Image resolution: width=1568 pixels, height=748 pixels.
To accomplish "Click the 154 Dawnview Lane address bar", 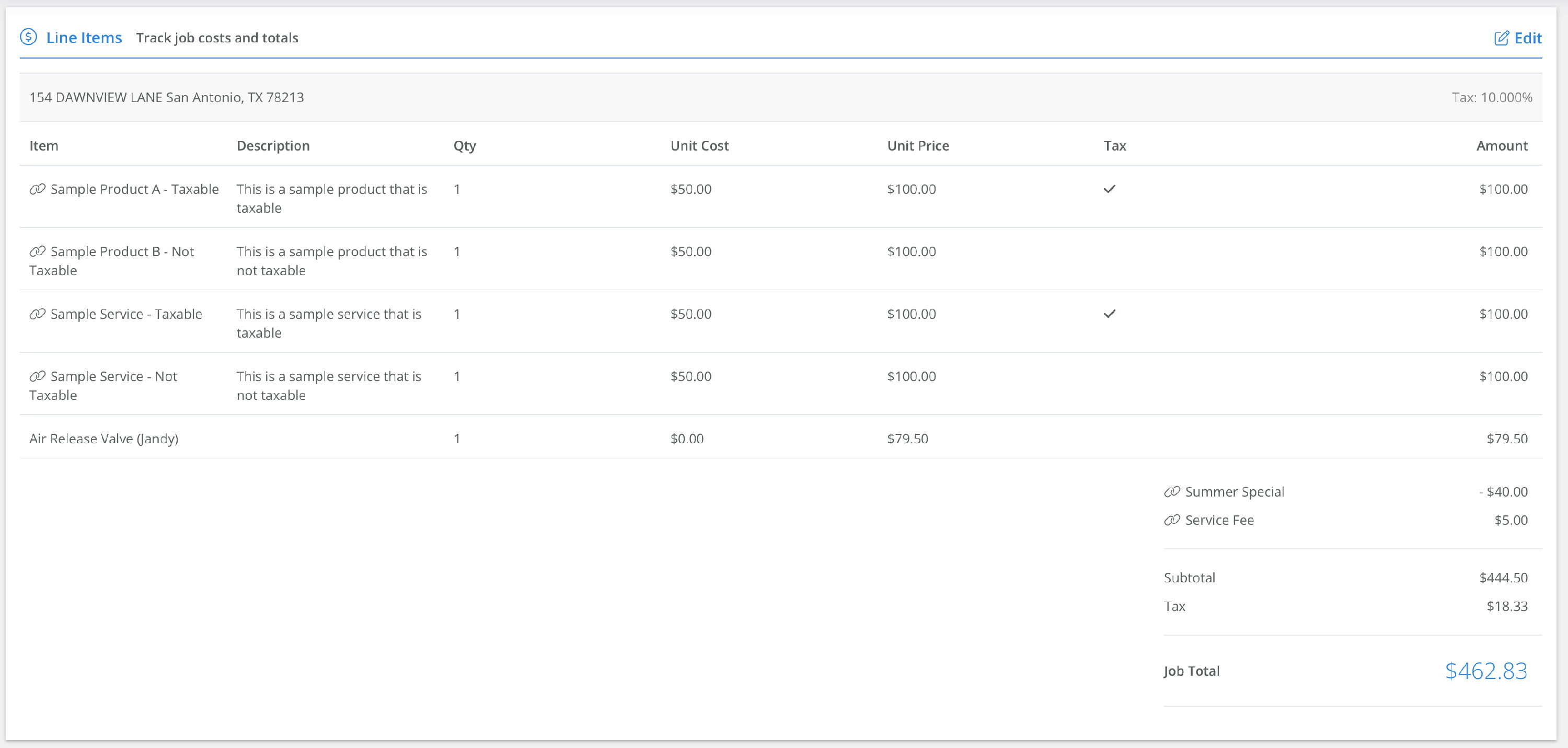I will coord(166,97).
